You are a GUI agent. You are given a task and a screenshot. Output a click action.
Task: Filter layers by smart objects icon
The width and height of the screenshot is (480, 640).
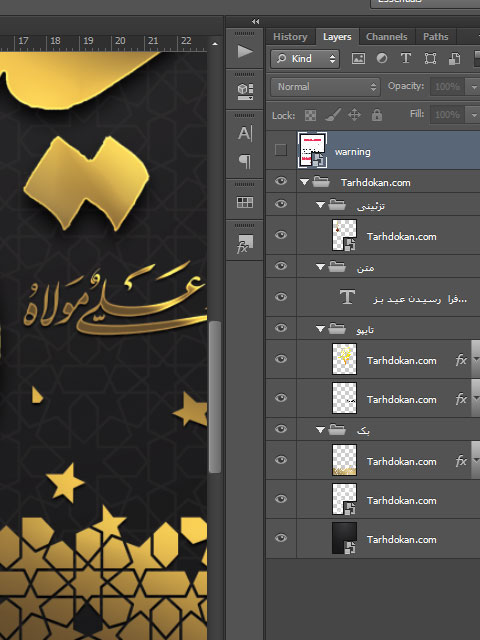454,58
